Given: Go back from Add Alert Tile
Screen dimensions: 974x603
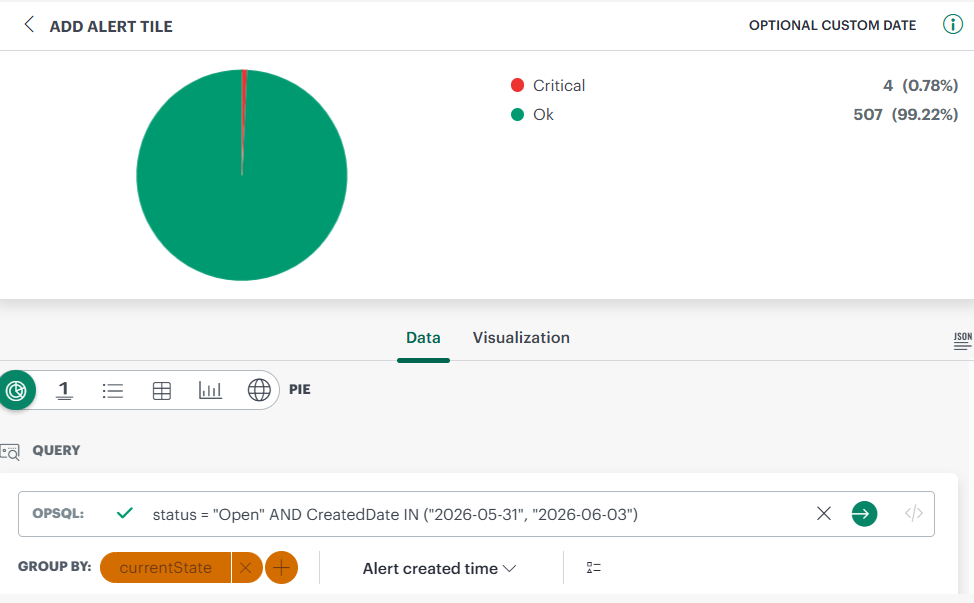Looking at the screenshot, I should click(29, 25).
